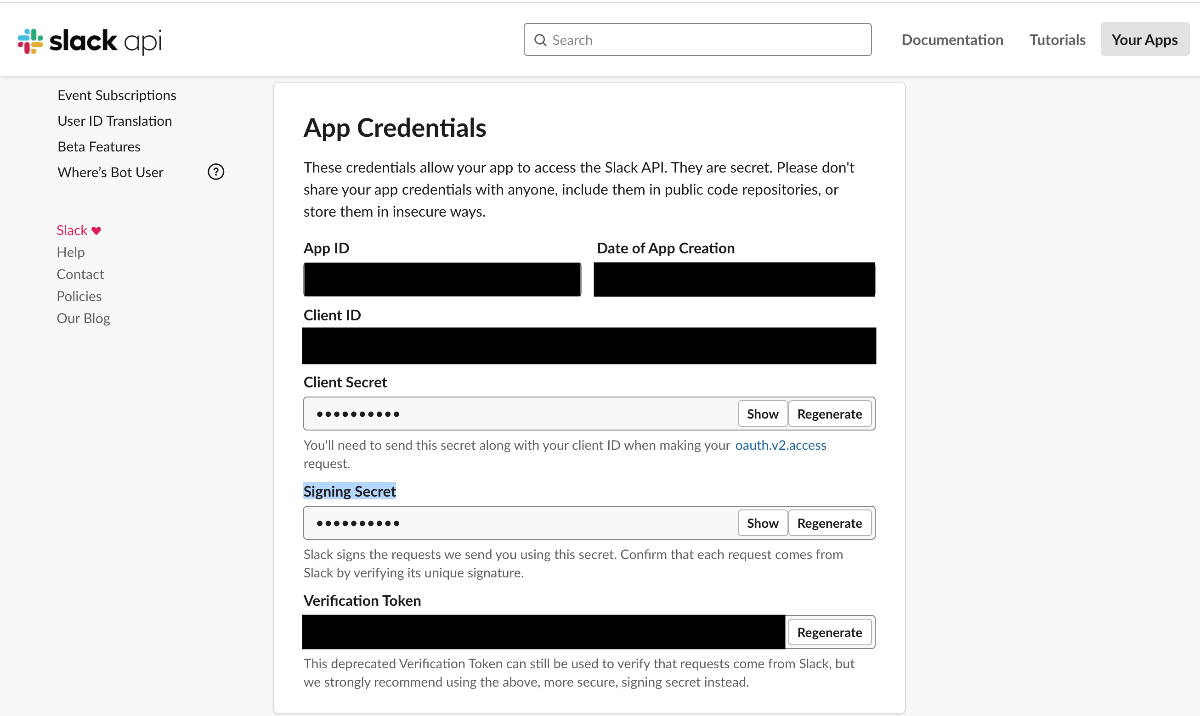This screenshot has height=716, width=1200.
Task: Regenerate the Verification Token
Action: click(x=829, y=632)
